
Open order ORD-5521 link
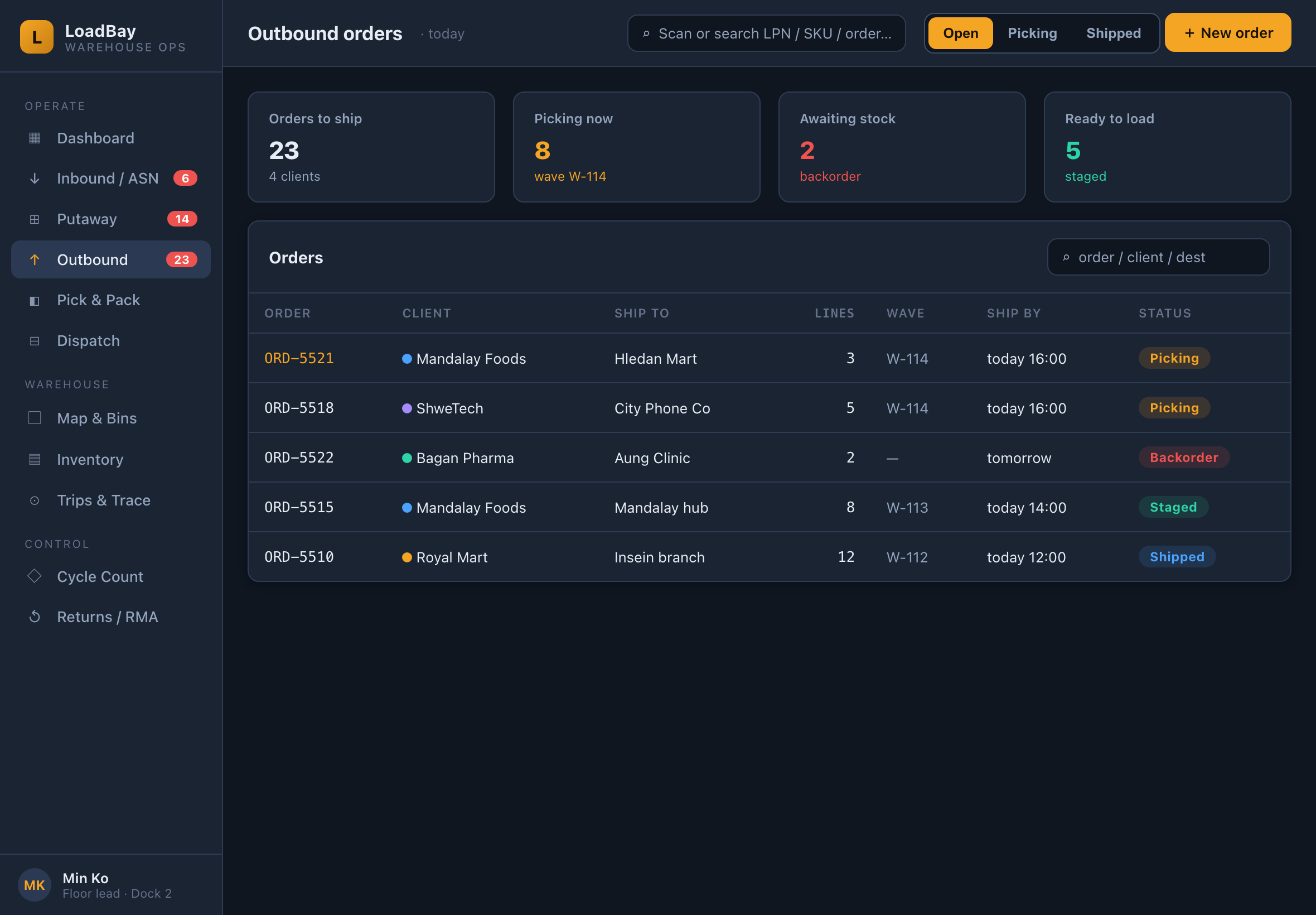[x=299, y=358]
